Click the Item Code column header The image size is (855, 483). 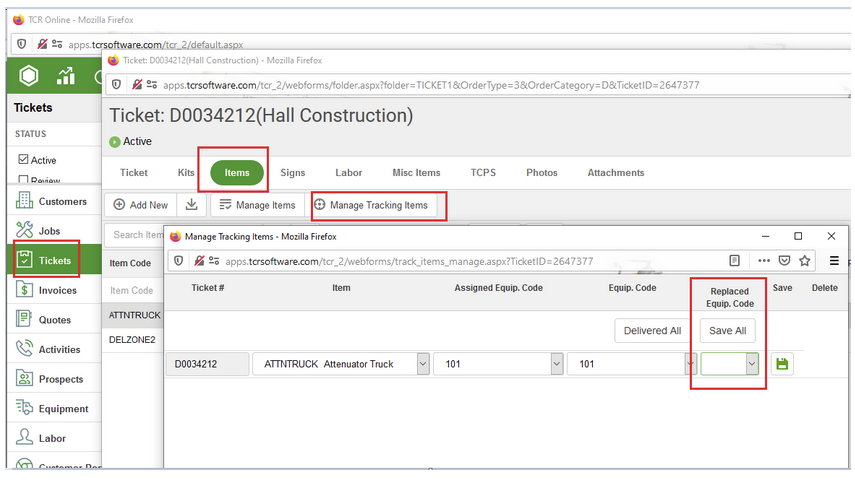[x=130, y=263]
